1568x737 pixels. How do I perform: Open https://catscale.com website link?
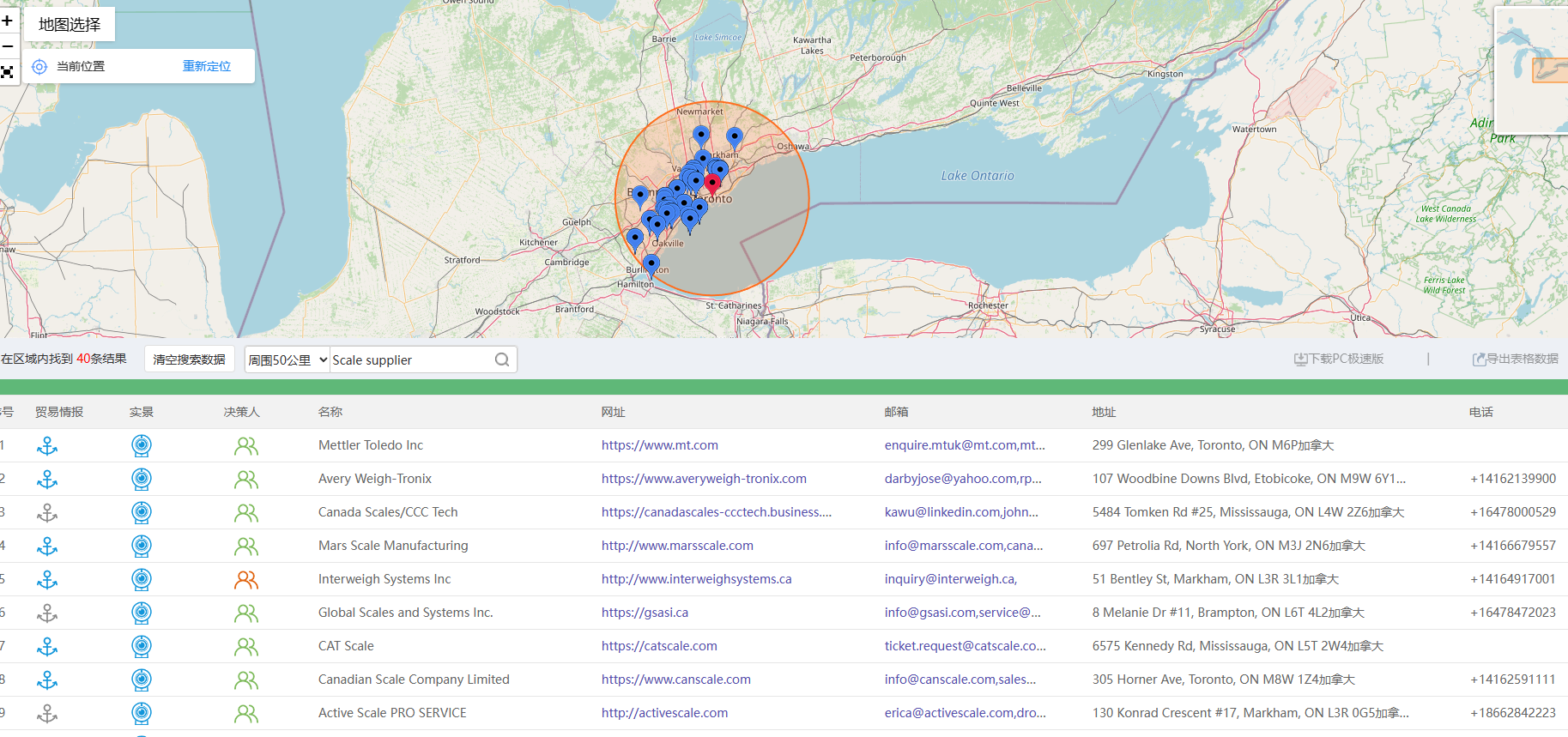pos(659,646)
